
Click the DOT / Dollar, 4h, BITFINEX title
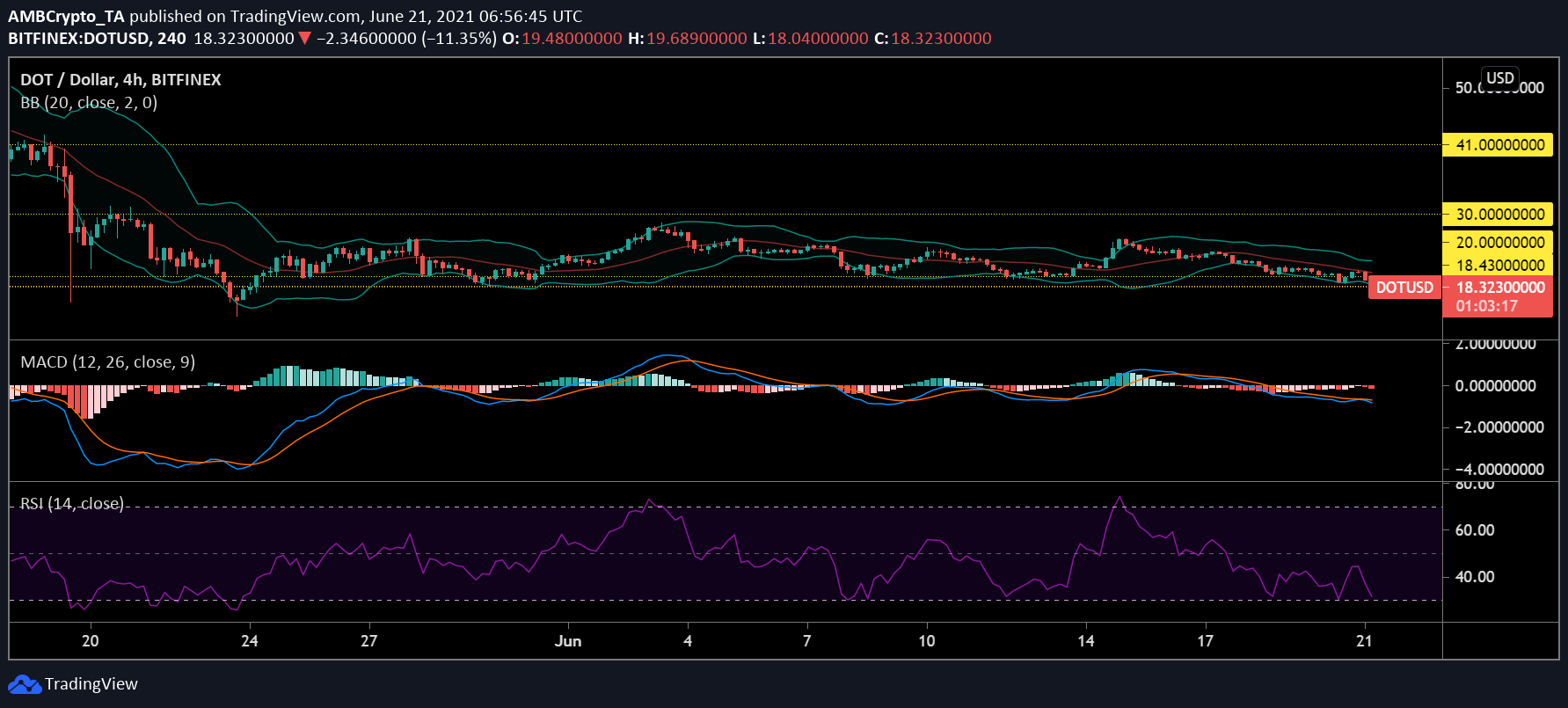(120, 79)
